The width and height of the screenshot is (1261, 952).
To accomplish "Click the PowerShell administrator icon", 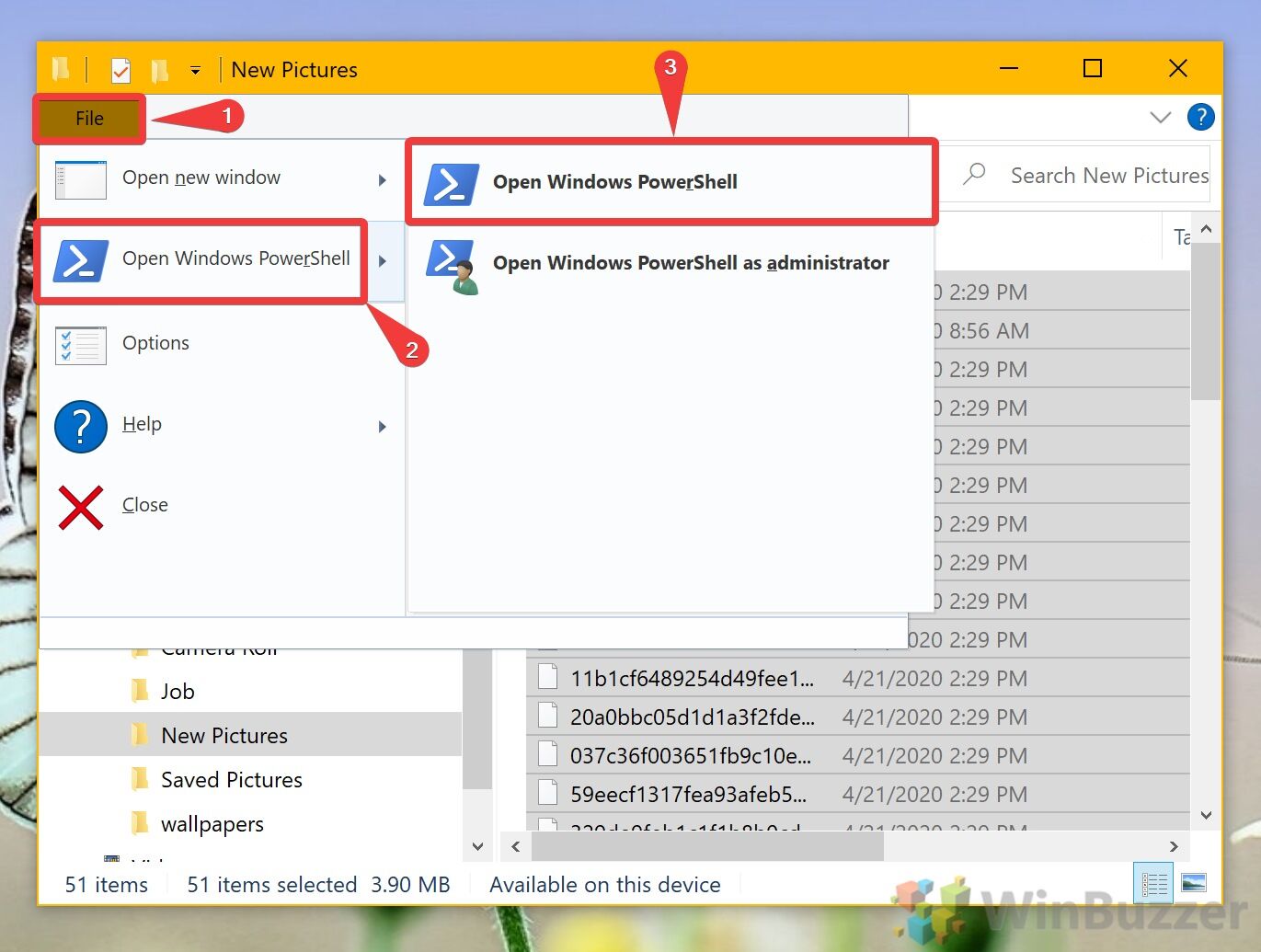I will pos(453,267).
